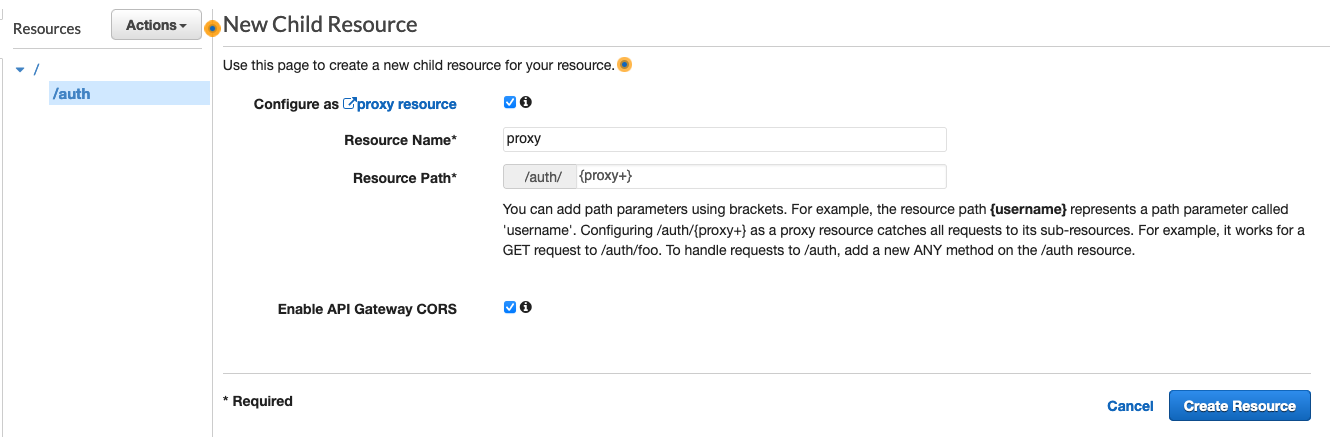Click the orange hint dot beside Actions
This screenshot has width=1330, height=437.
click(x=212, y=28)
